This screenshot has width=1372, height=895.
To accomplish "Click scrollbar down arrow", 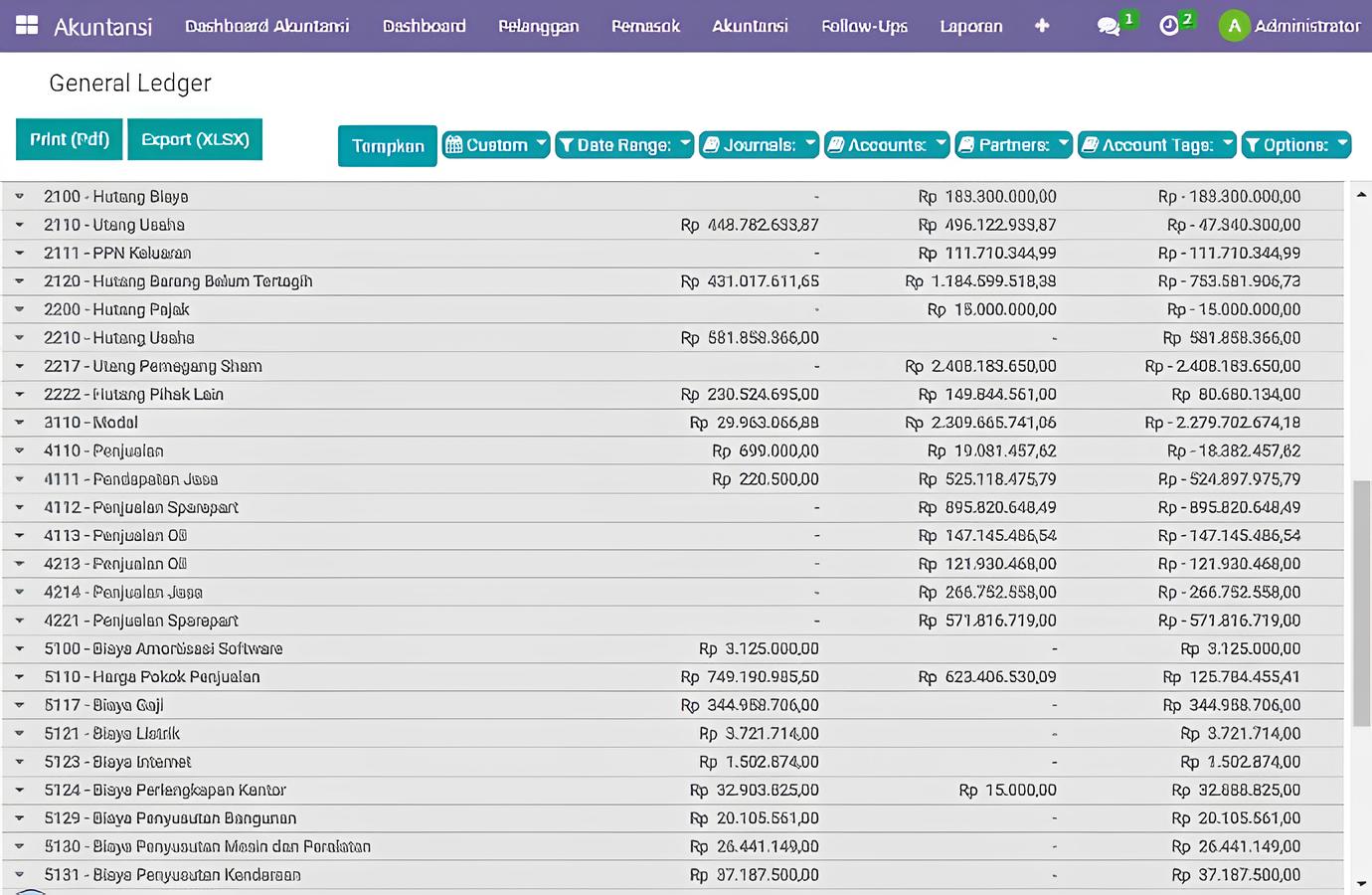I will point(1361,883).
